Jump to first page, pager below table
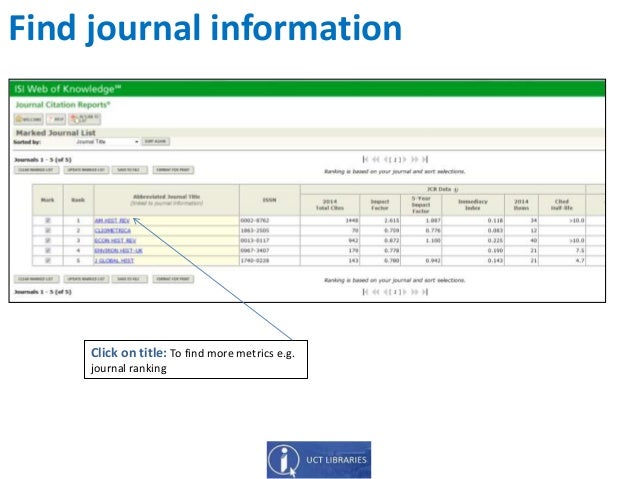 point(365,292)
